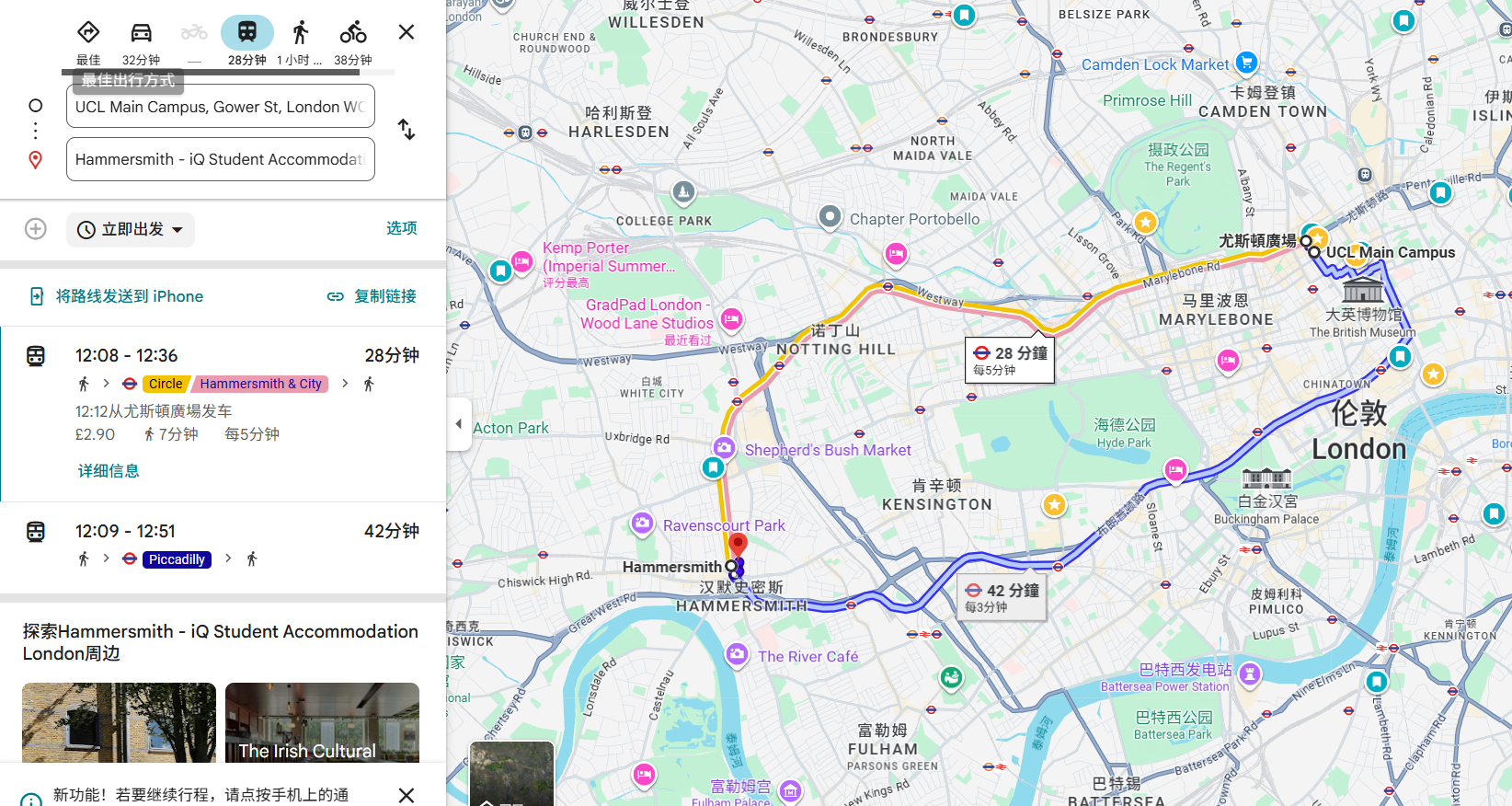Viewport: 1512px width, 806px height.
Task: Open Ravenscourt Park pin
Action: click(642, 524)
